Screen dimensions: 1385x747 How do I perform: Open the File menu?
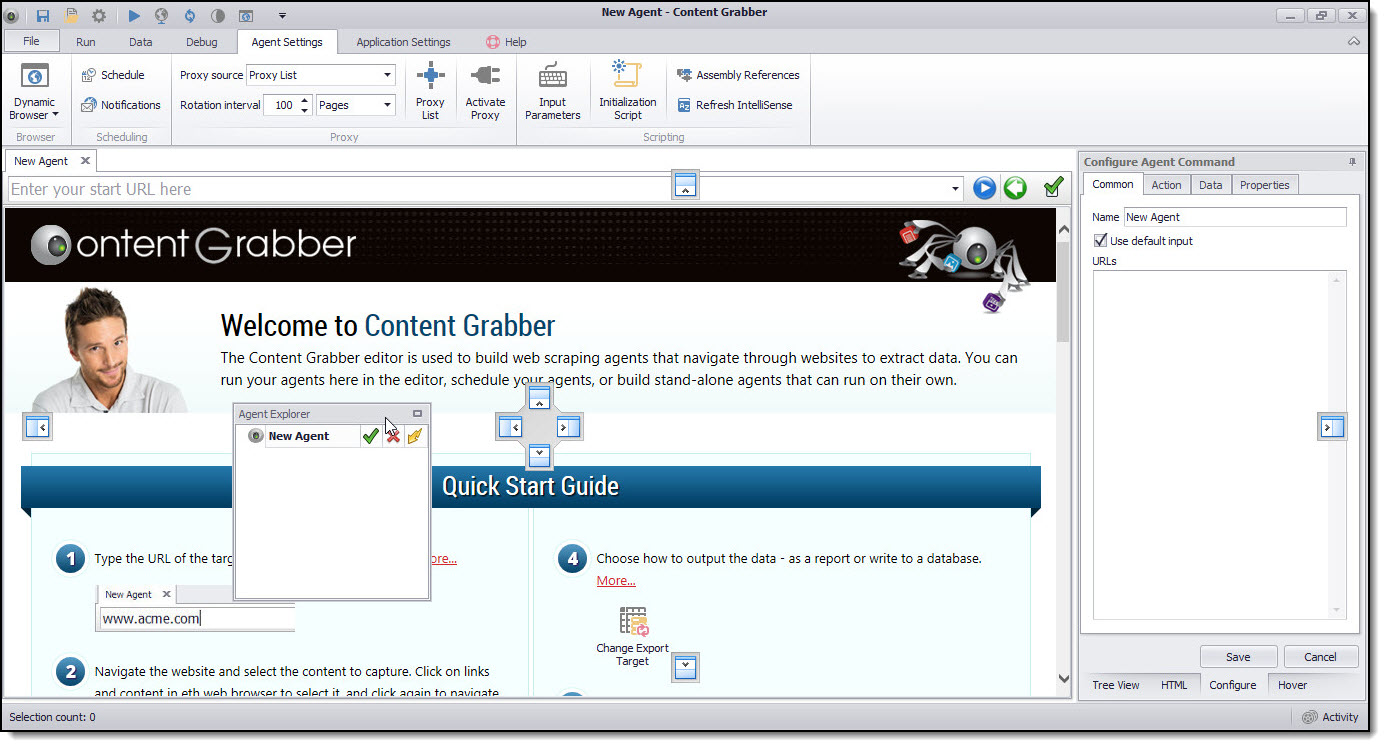[x=31, y=41]
